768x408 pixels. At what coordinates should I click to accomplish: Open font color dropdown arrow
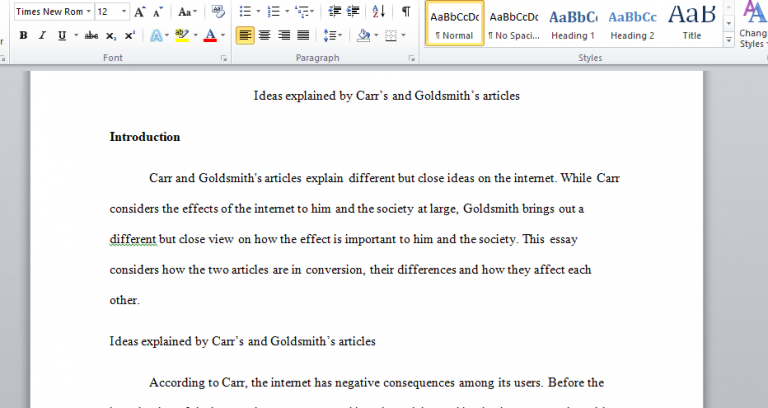point(223,36)
